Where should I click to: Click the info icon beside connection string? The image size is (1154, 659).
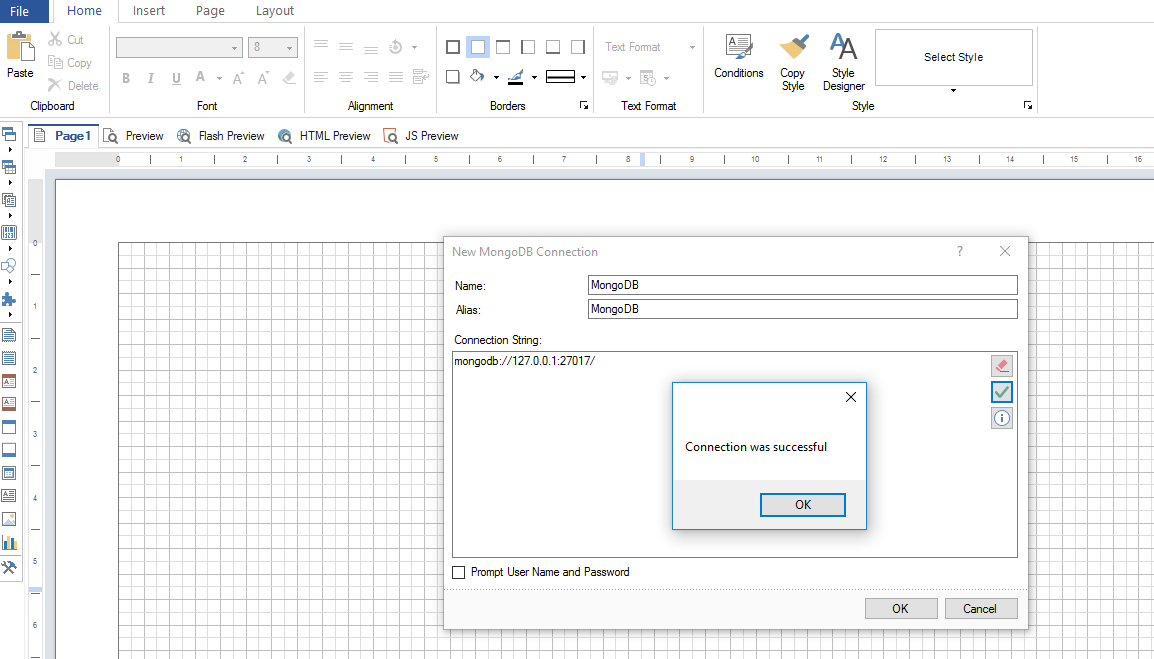(1002, 418)
